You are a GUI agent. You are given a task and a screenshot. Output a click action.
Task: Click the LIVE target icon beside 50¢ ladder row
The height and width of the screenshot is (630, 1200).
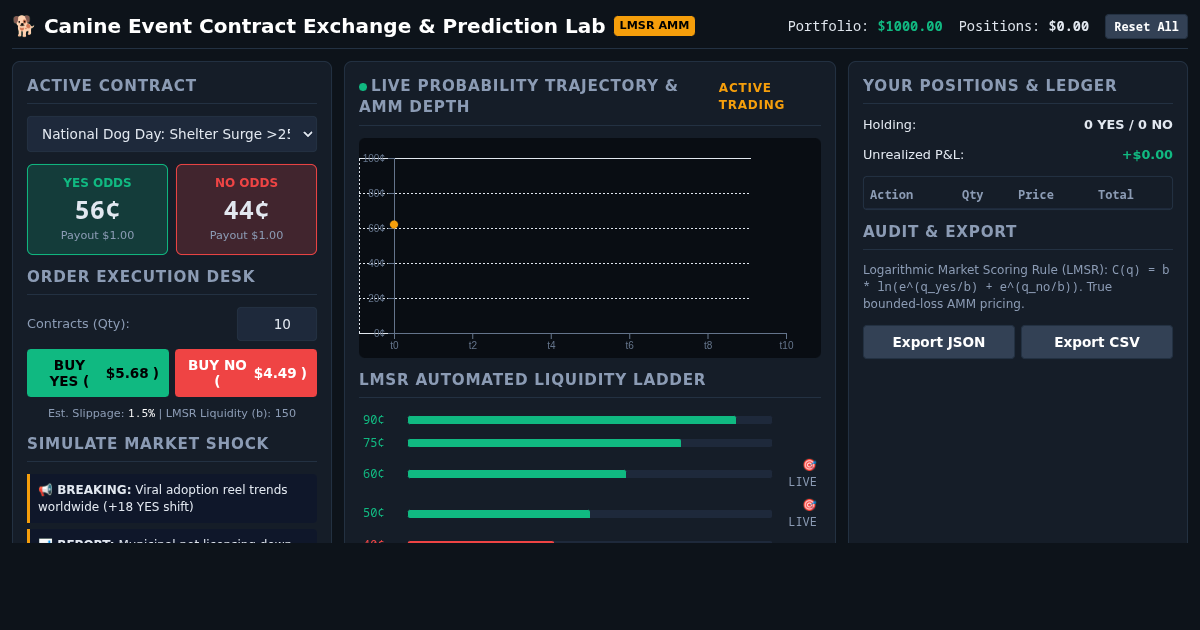pyautogui.click(x=809, y=505)
